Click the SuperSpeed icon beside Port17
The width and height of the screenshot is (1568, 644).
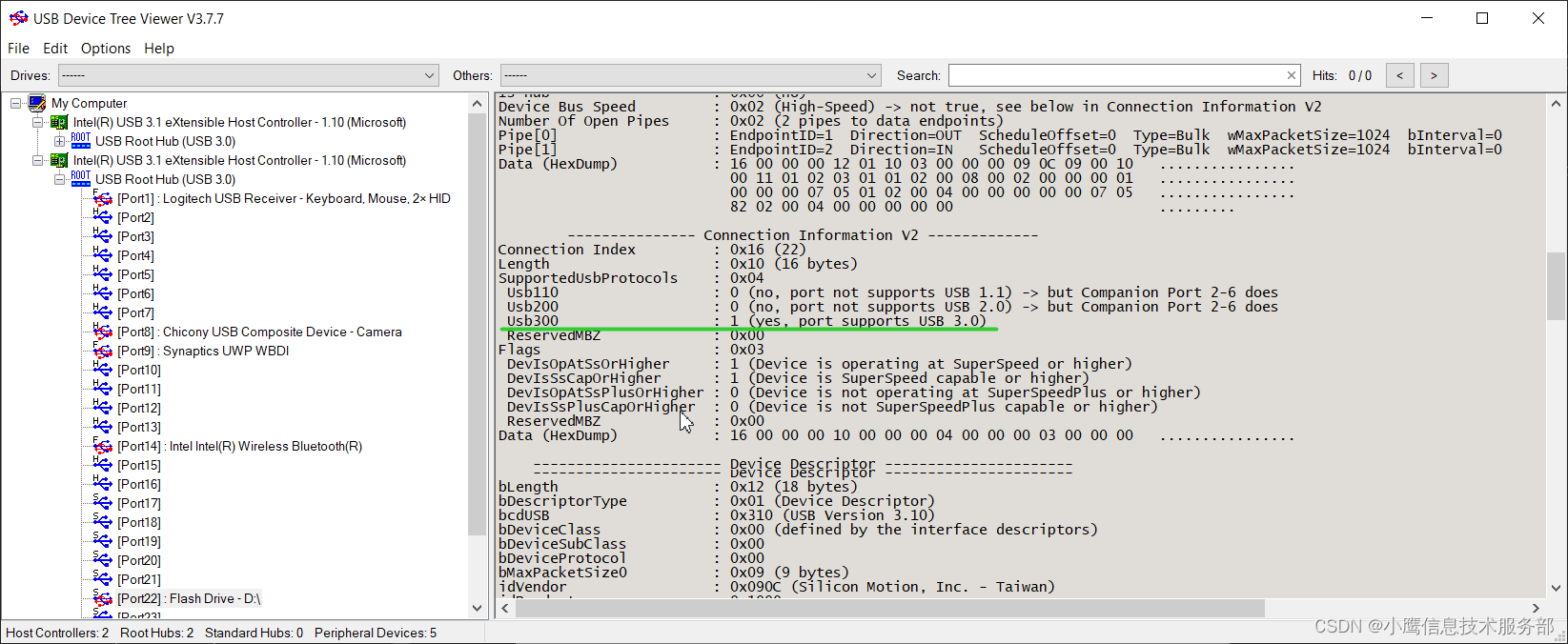[x=103, y=503]
